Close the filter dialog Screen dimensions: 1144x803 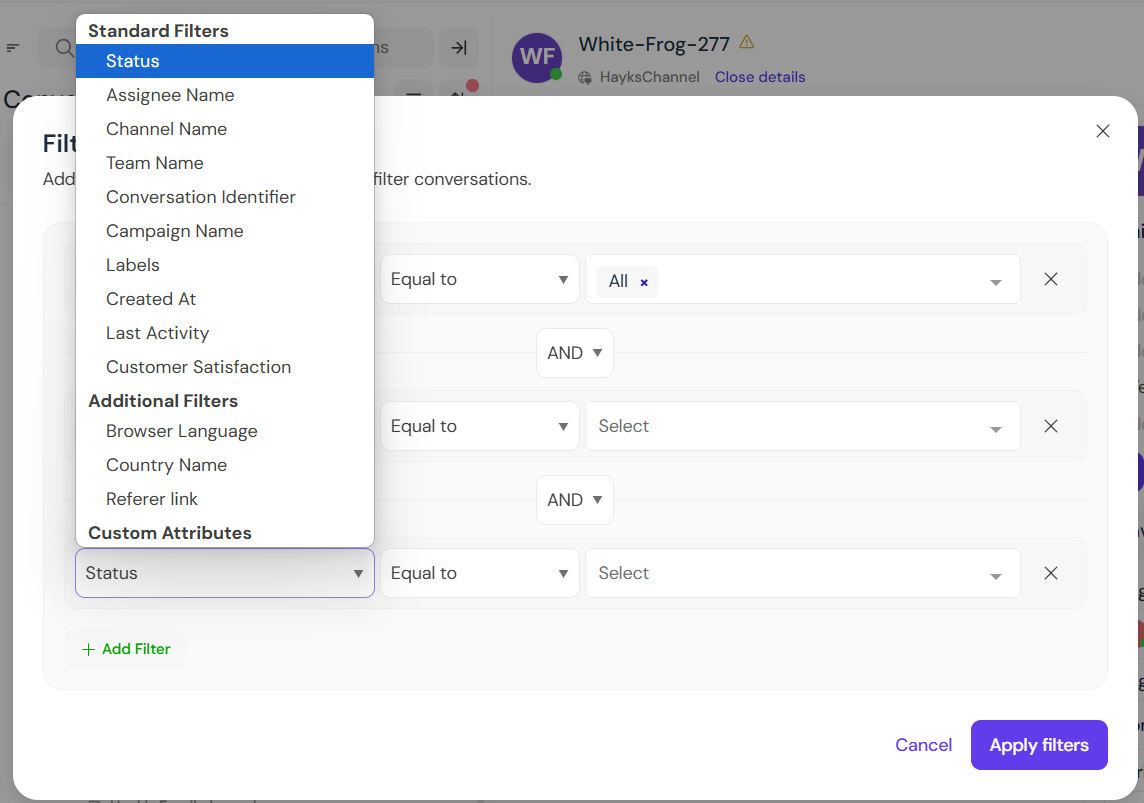1102,131
